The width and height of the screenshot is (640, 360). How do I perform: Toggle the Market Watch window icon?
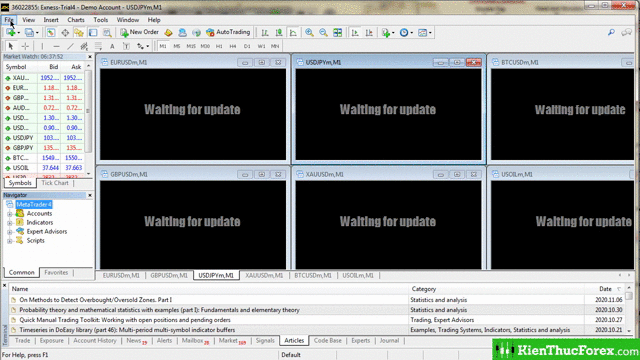(x=51, y=32)
